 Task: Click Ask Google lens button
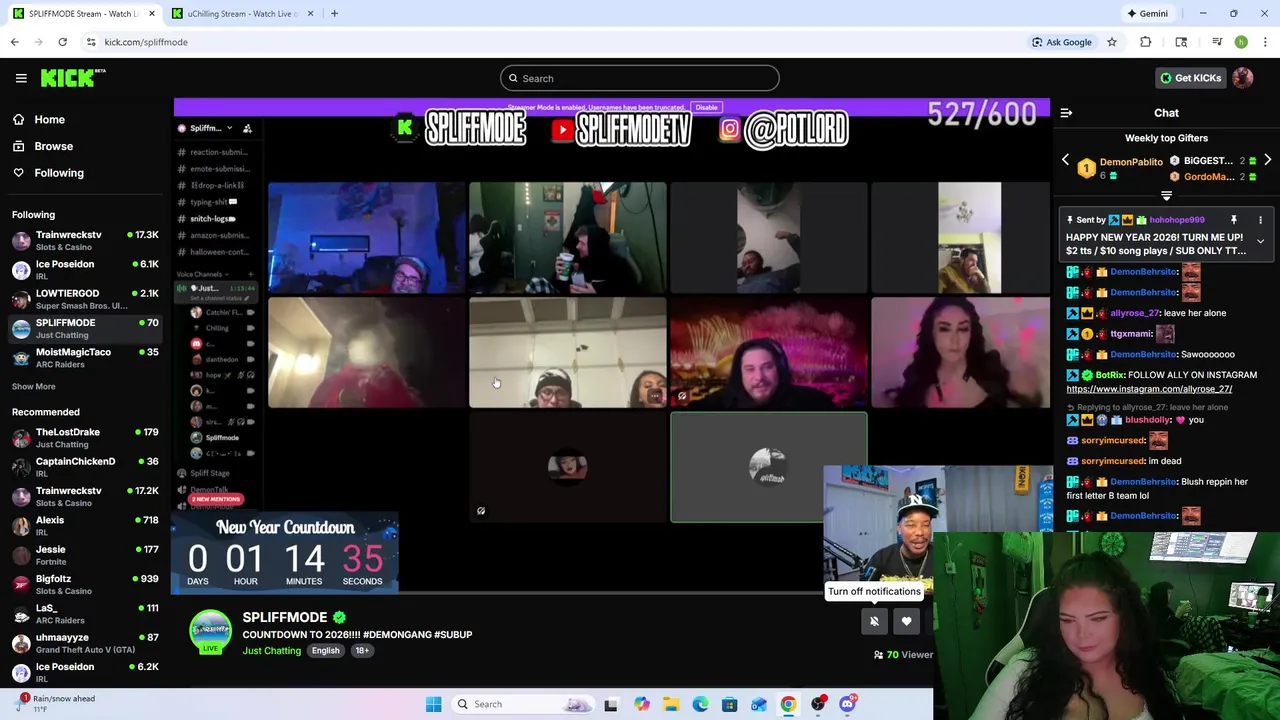[1062, 42]
